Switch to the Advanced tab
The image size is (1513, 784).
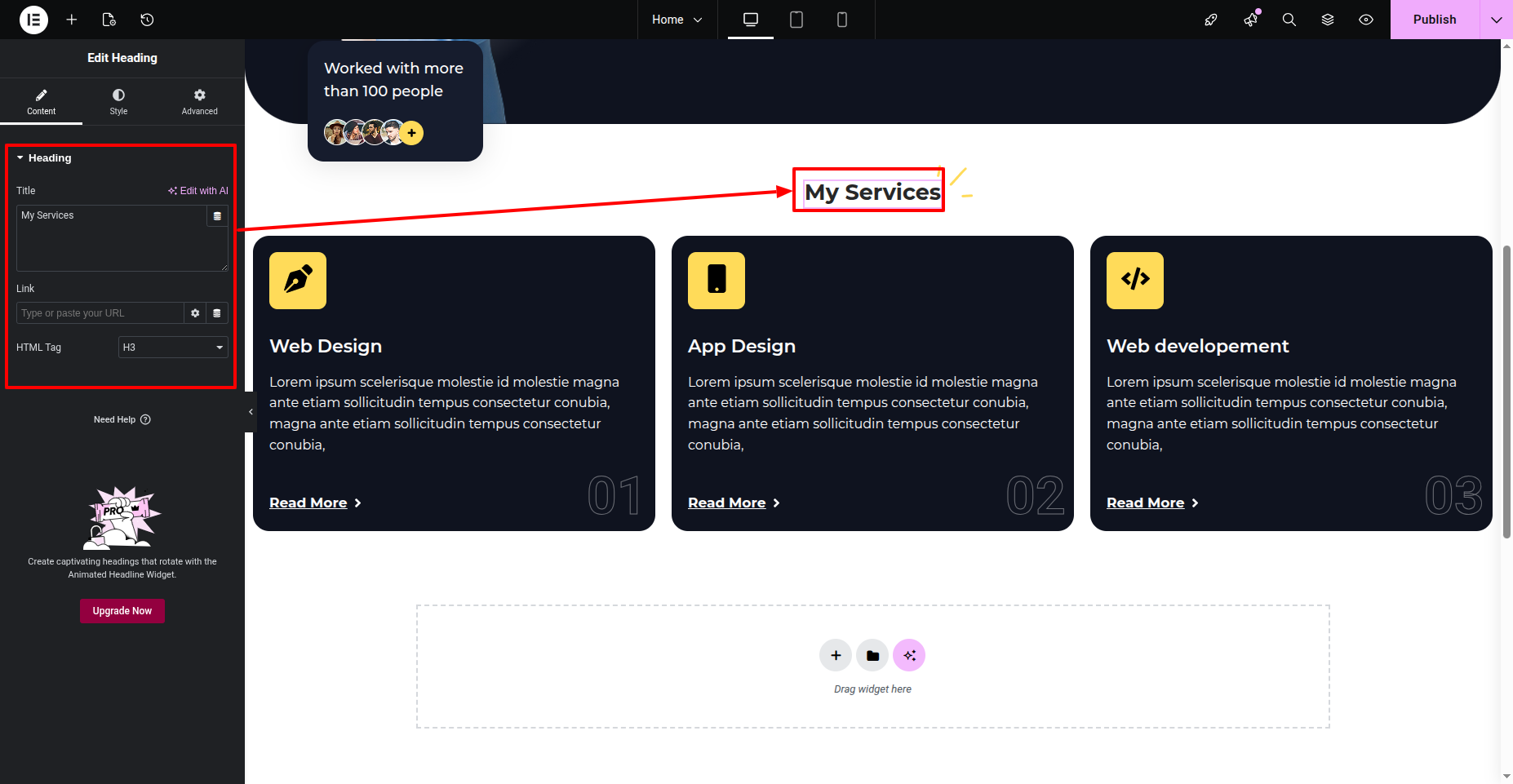pos(199,102)
